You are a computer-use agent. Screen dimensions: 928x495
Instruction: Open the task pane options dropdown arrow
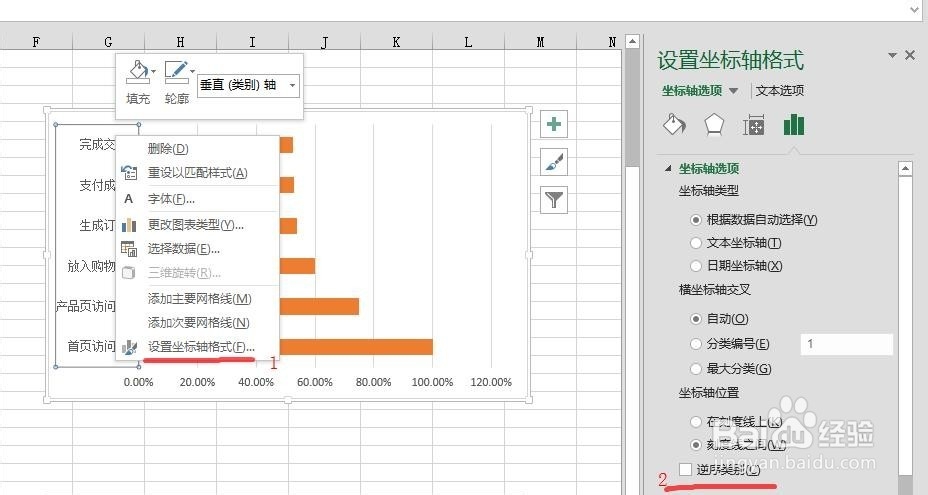(892, 56)
